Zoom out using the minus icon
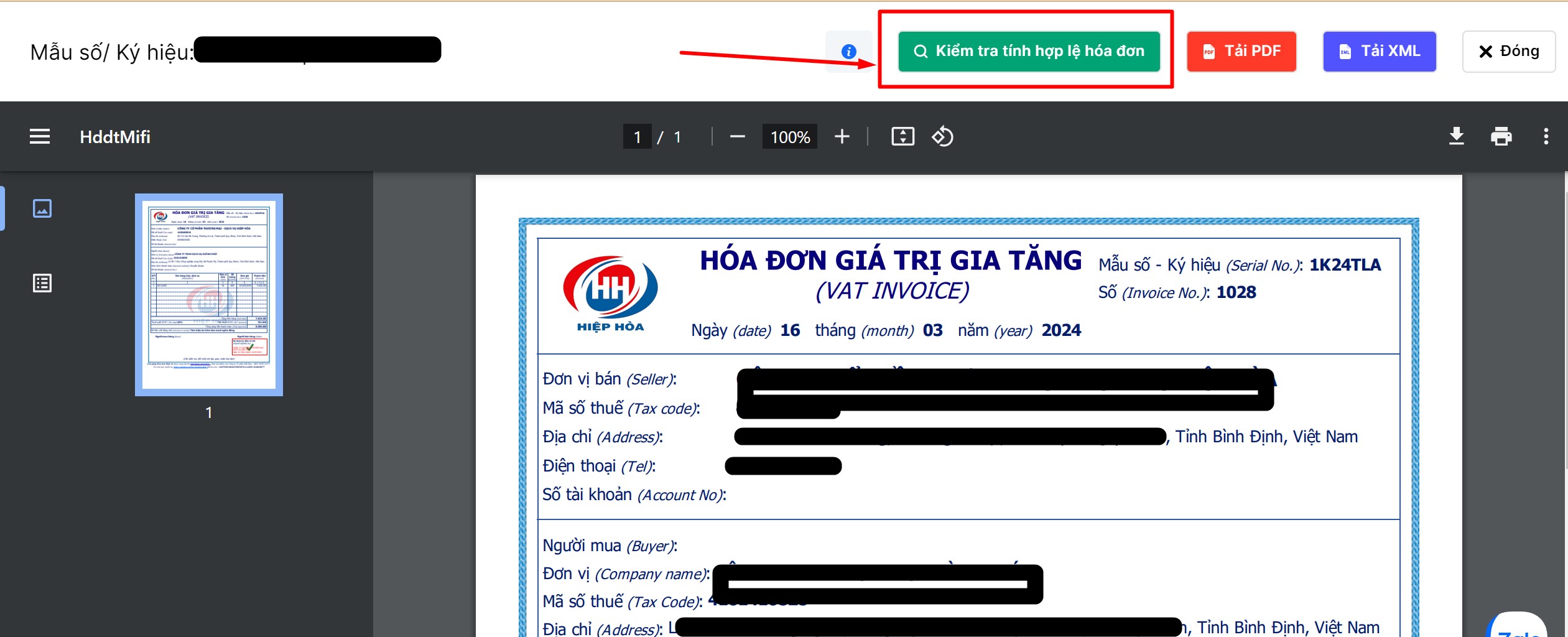1568x637 pixels. click(738, 136)
